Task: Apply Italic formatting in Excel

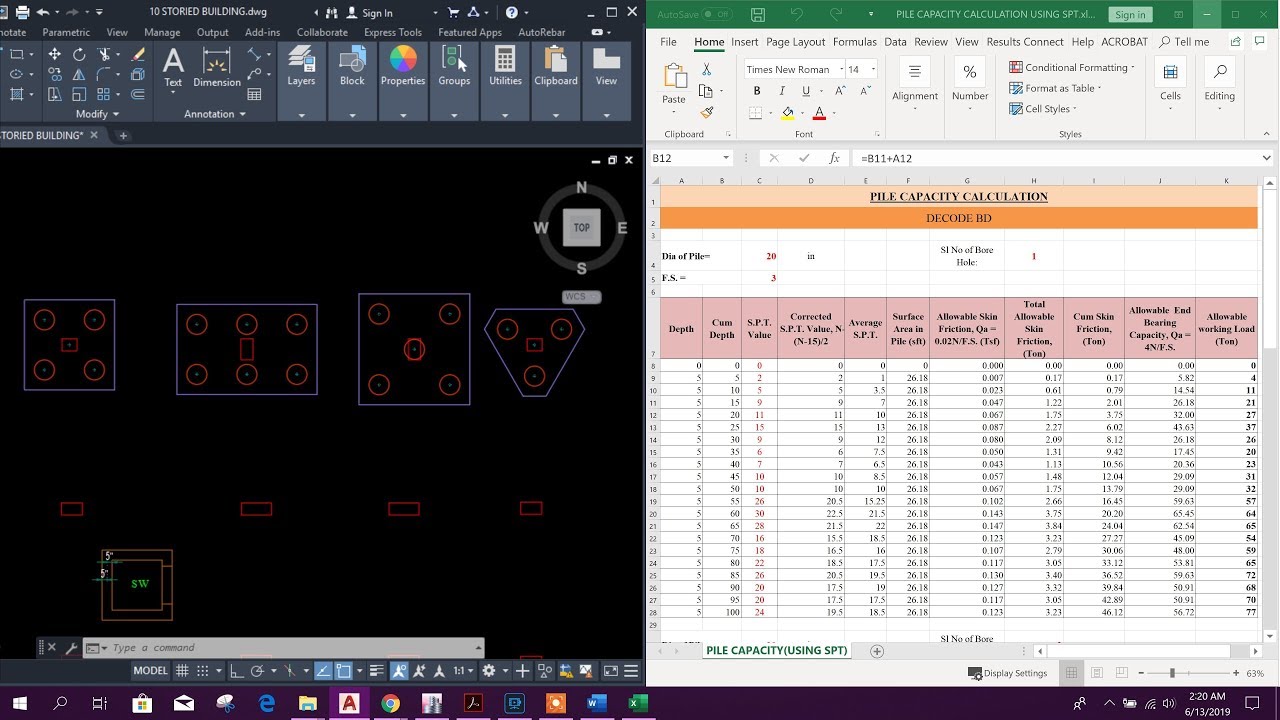Action: coord(782,91)
